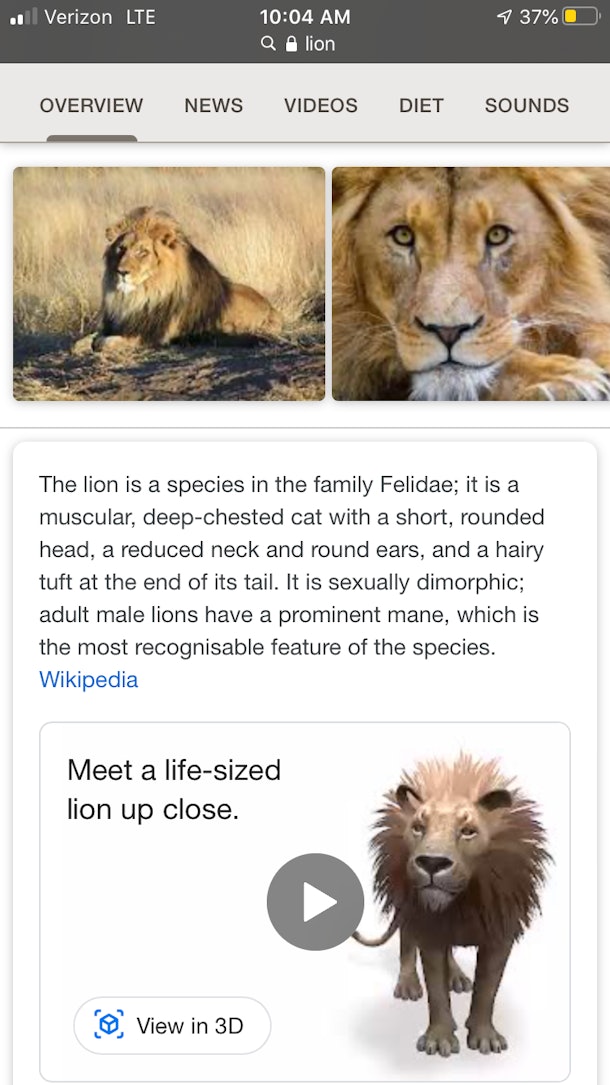Play the life-sized lion video
The image size is (610, 1085).
tap(315, 901)
